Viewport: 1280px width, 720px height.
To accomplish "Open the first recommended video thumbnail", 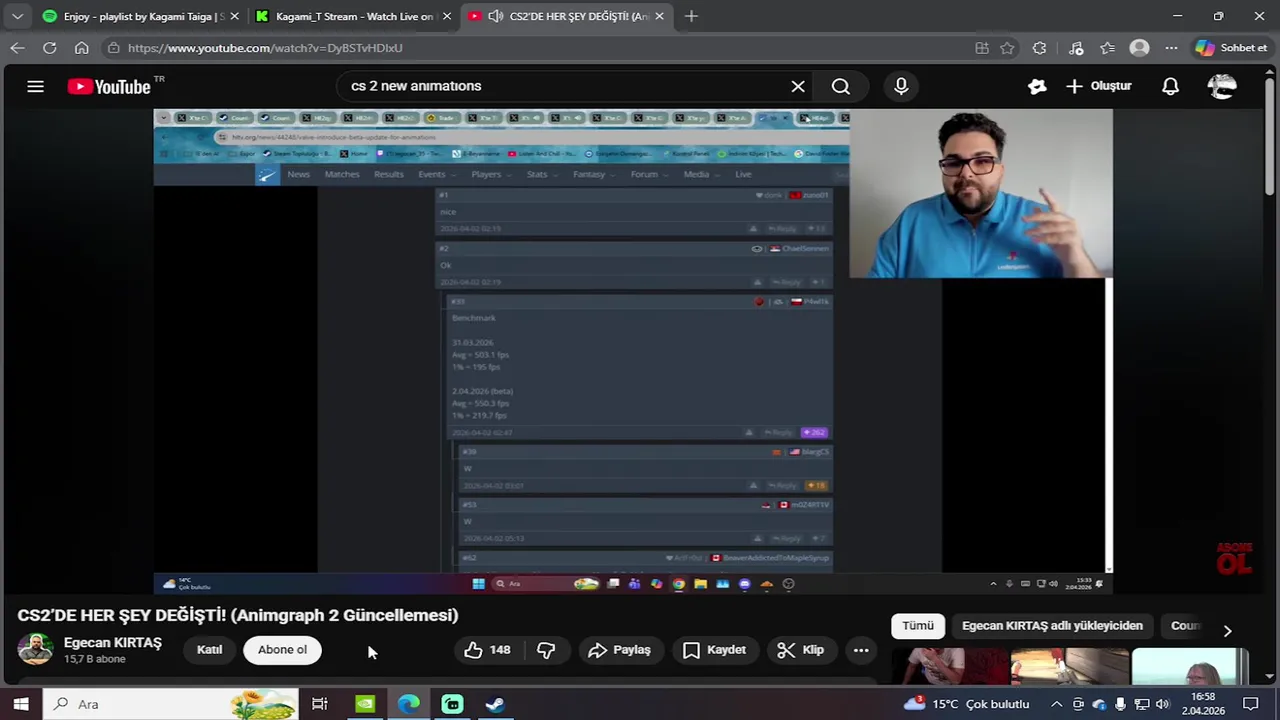I will point(950,666).
